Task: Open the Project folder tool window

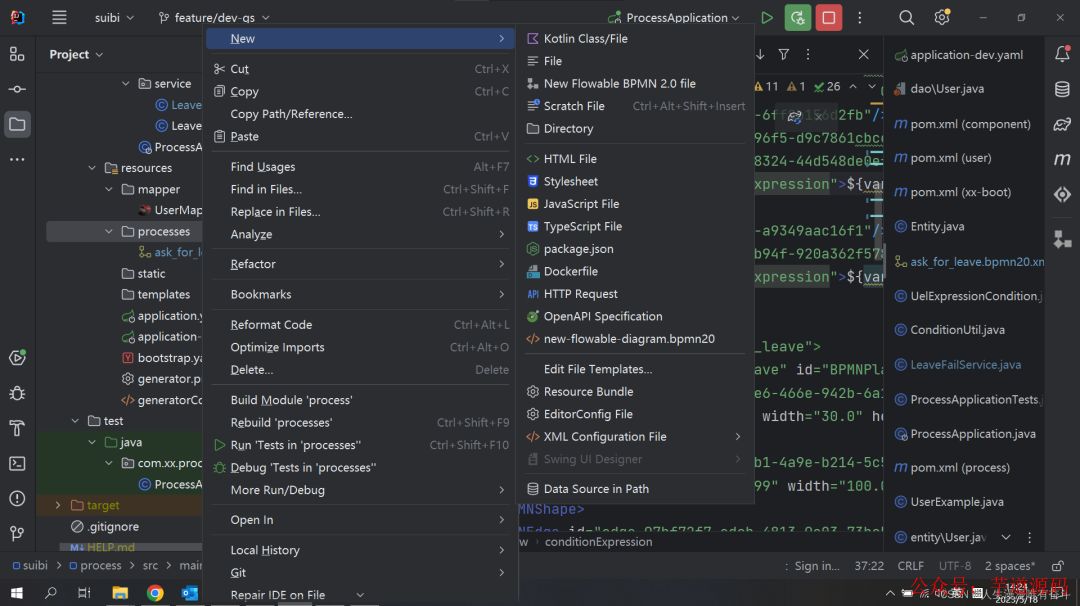Action: tap(17, 125)
